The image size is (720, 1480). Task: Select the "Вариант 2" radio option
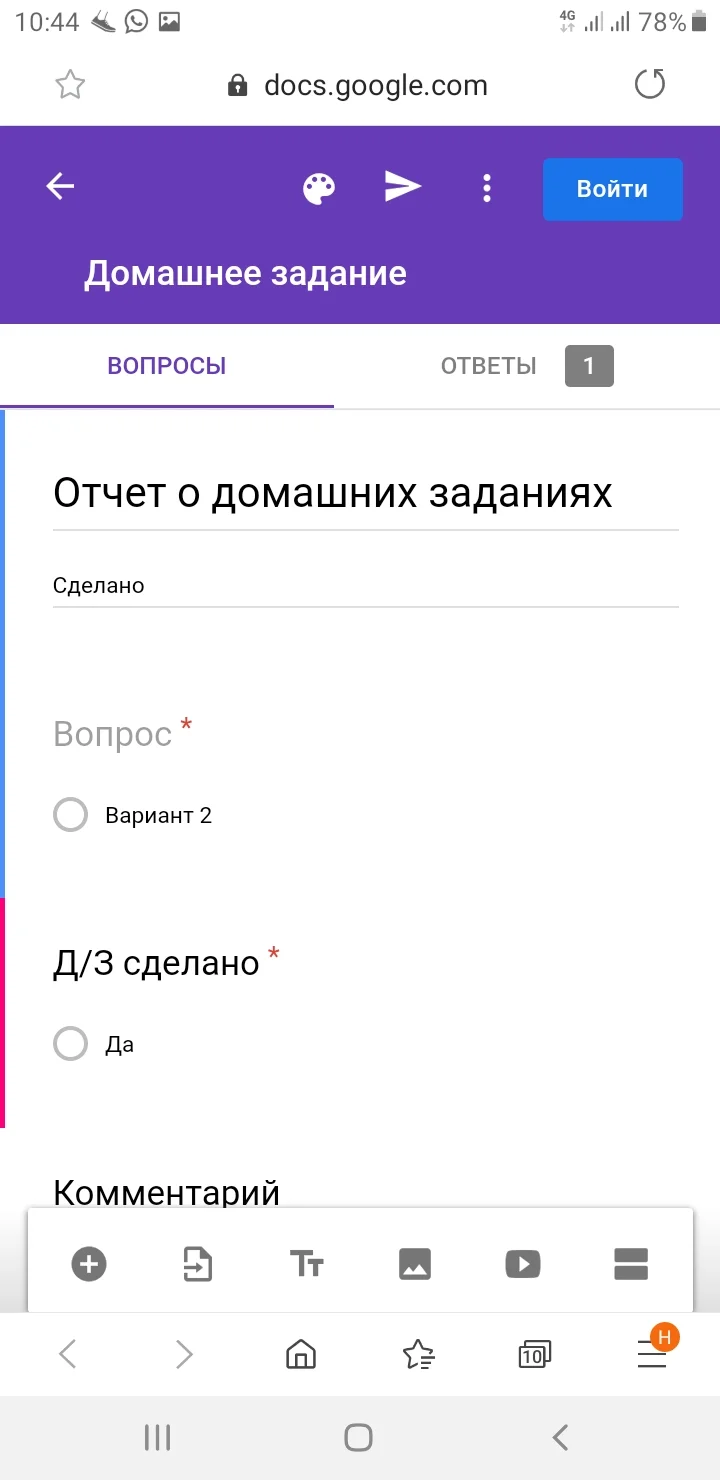pos(71,815)
